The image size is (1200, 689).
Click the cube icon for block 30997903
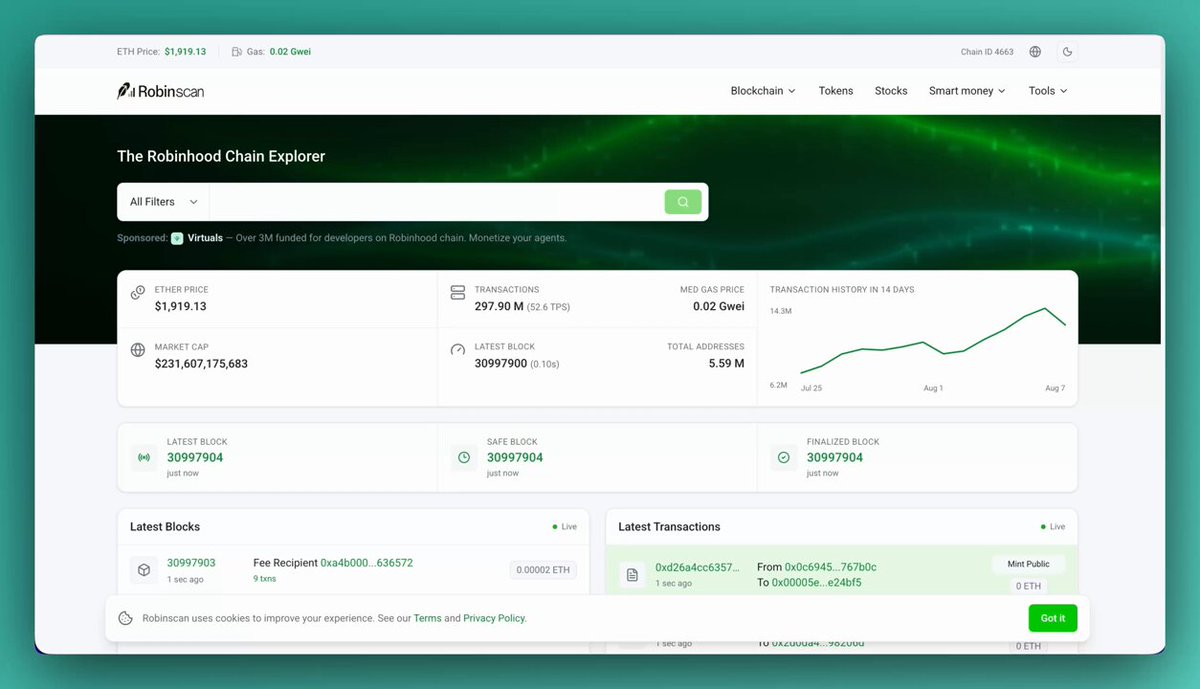tap(144, 570)
